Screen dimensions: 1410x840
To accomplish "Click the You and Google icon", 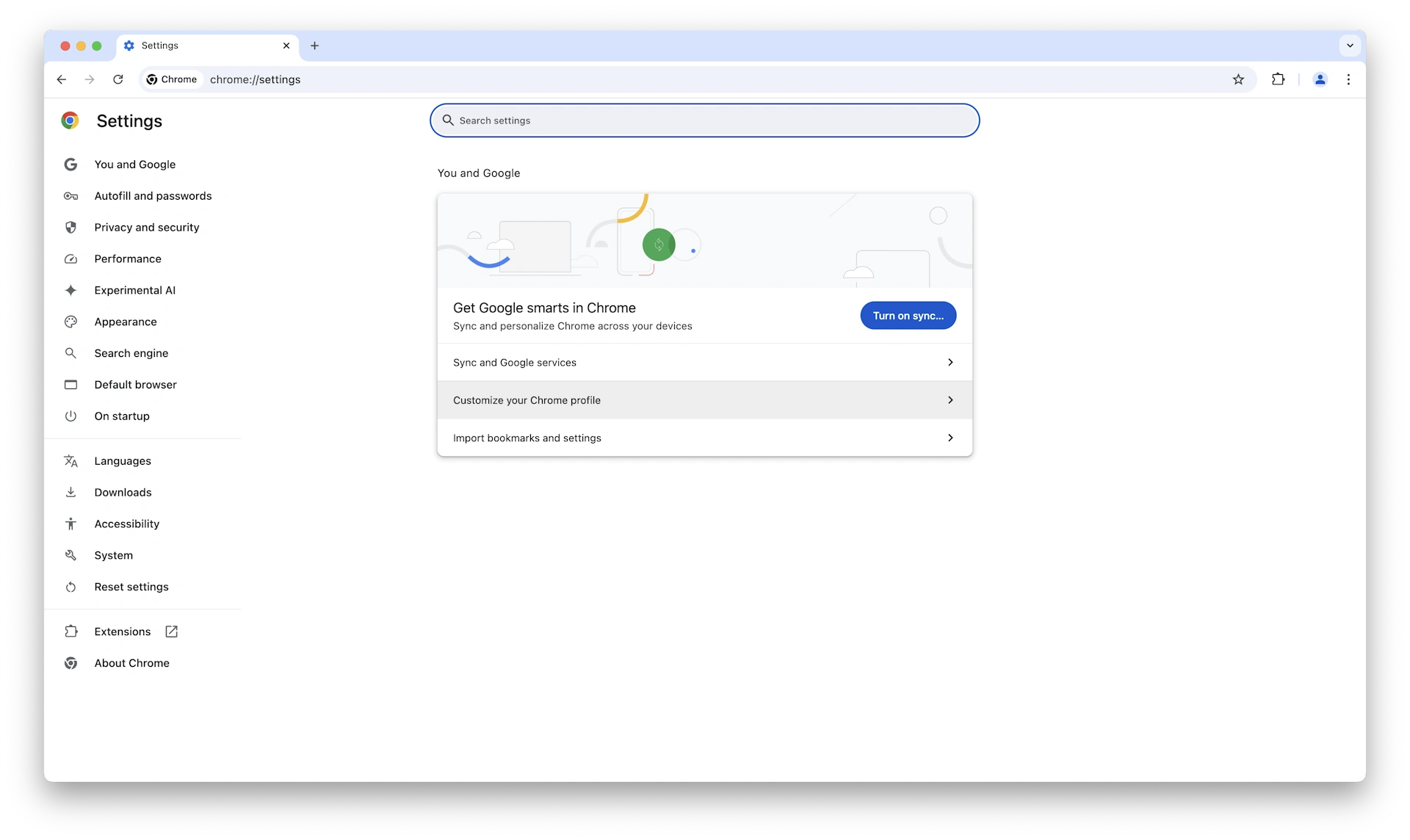I will click(x=70, y=164).
